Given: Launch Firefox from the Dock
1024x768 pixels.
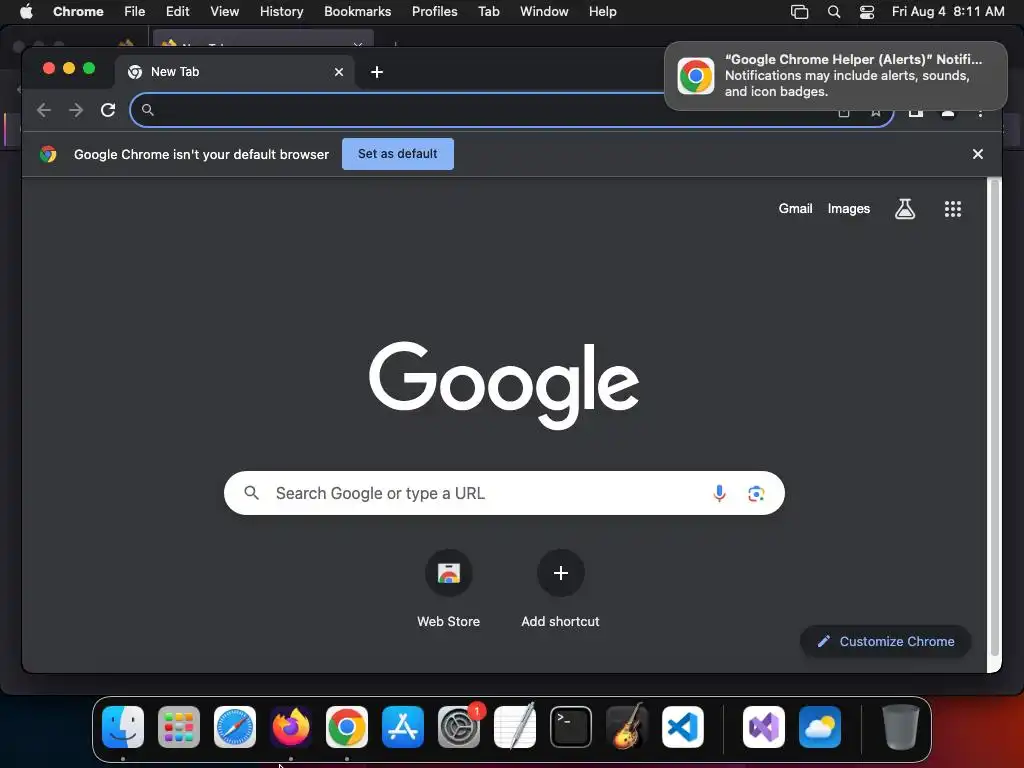Looking at the screenshot, I should tap(291, 727).
